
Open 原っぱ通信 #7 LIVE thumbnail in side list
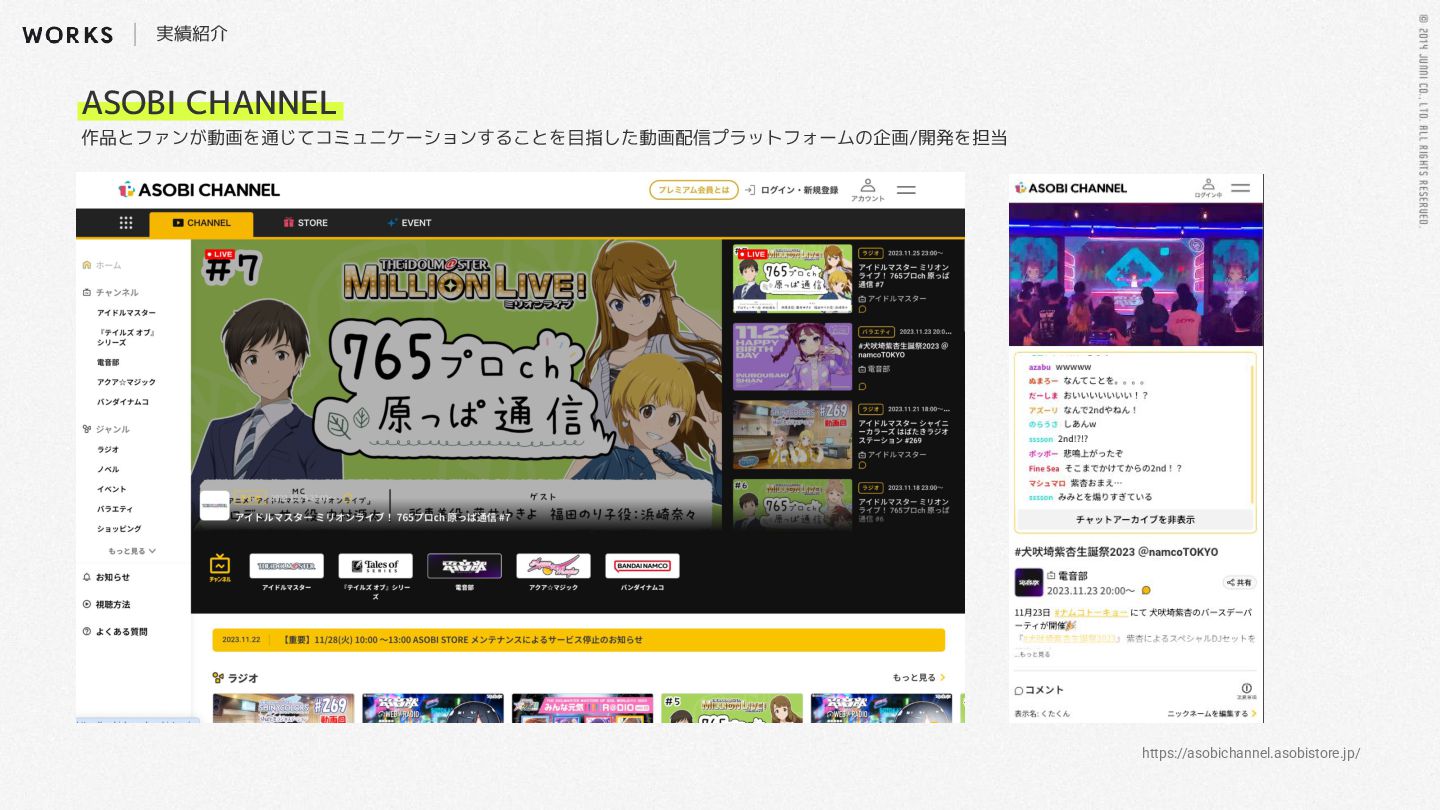[x=793, y=279]
